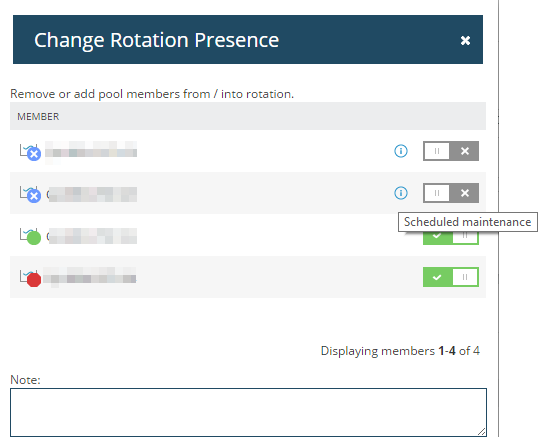Click the Scheduled maintenance tooltip
Viewport: 538px width, 437px height.
468,222
